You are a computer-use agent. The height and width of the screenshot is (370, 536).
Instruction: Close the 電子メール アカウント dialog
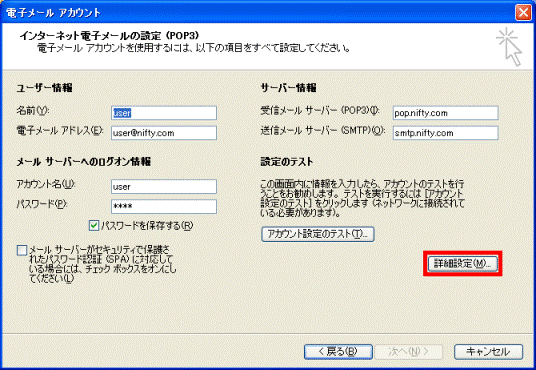[523, 12]
